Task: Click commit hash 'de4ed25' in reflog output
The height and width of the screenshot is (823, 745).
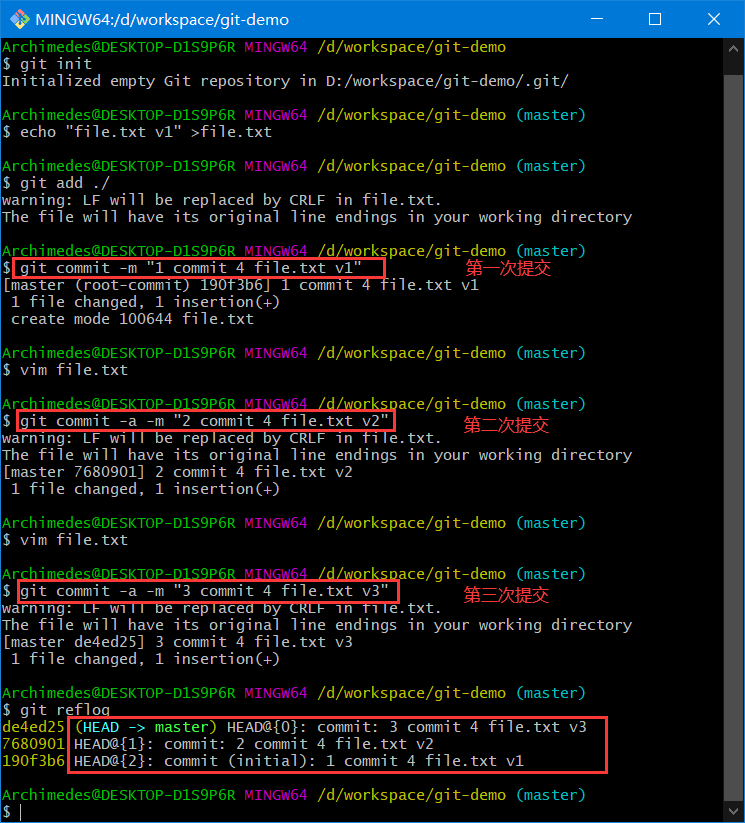Action: coord(33,727)
